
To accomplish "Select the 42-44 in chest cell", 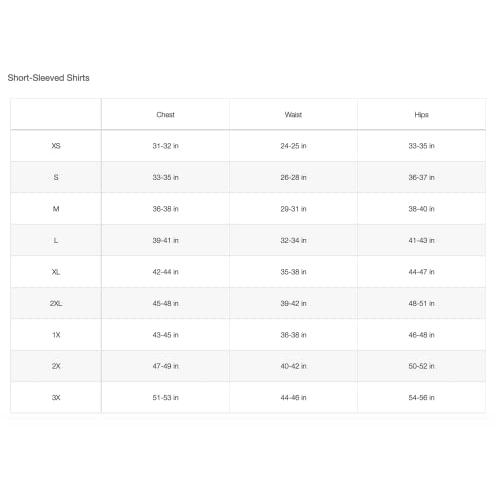I will 165,272.
